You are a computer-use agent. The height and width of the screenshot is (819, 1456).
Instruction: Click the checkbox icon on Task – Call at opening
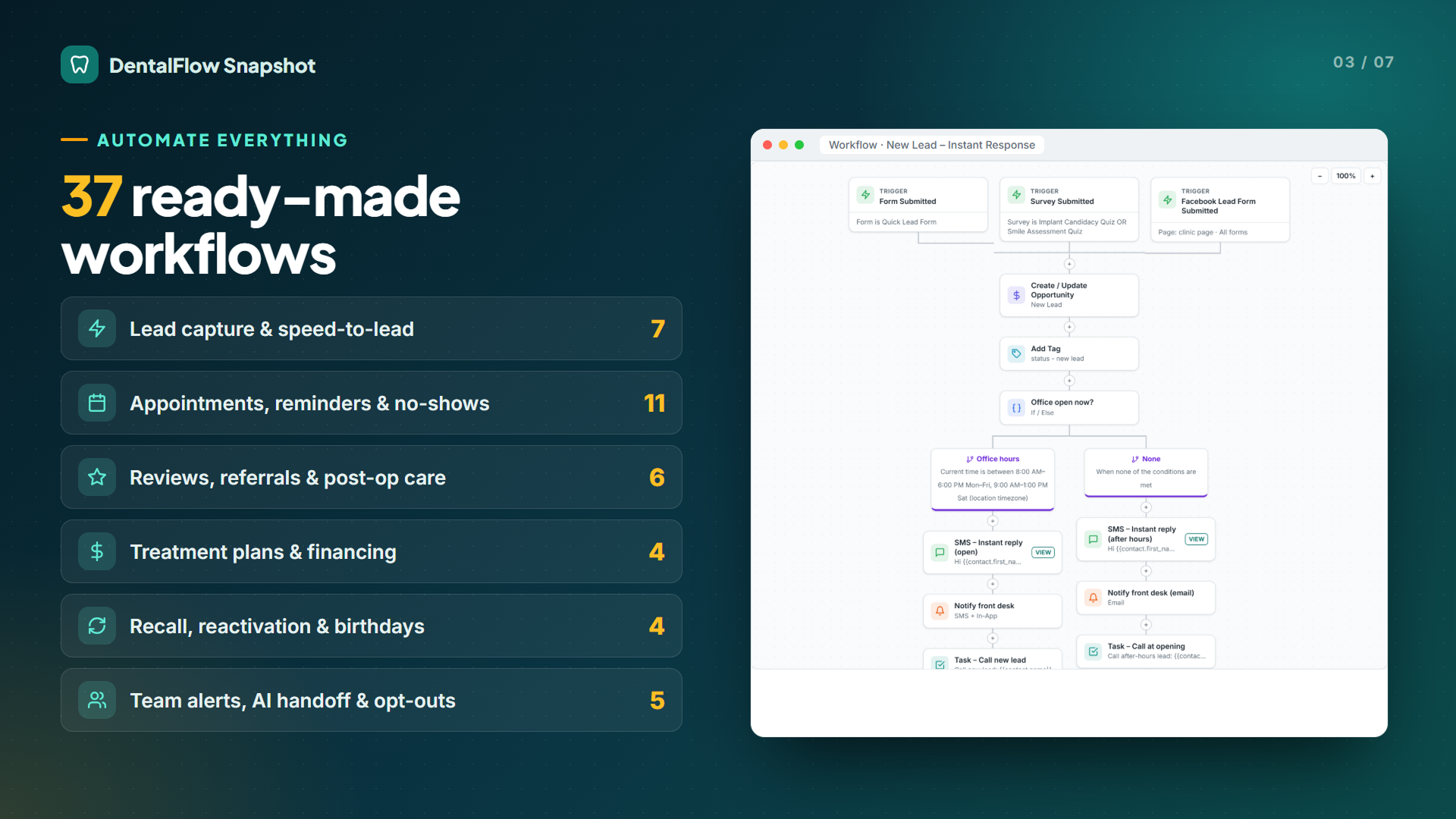click(1093, 651)
